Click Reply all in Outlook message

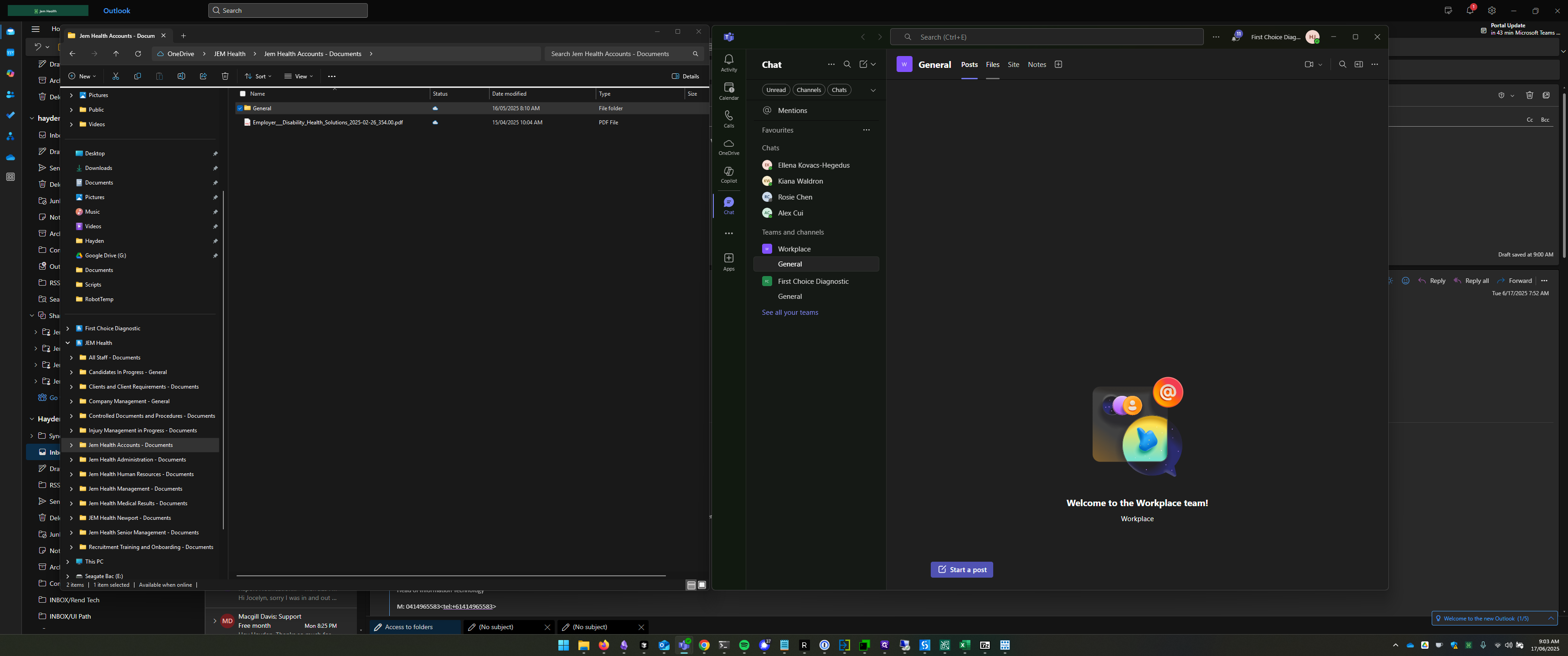[1471, 281]
